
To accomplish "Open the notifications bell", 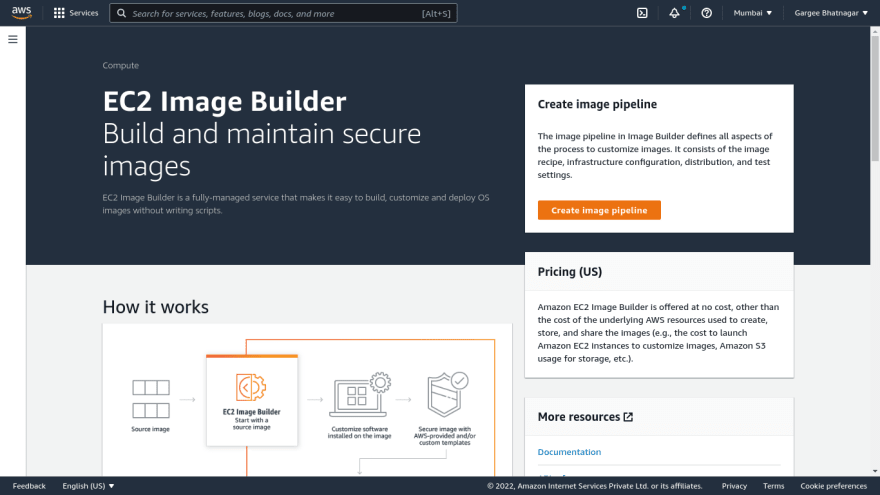I will coord(675,13).
